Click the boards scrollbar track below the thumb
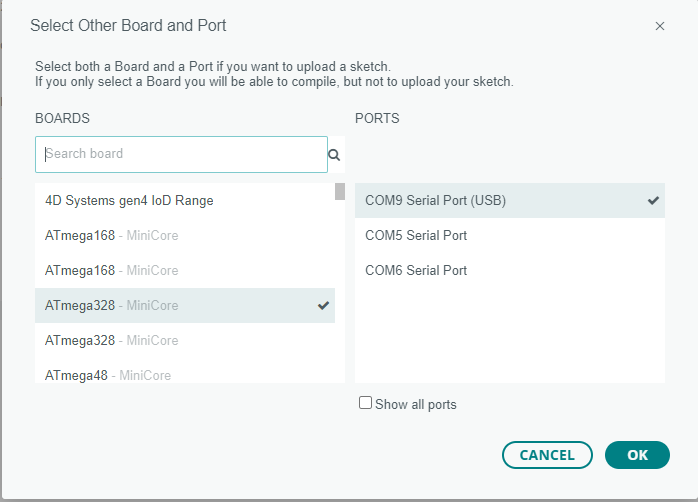 click(340, 300)
